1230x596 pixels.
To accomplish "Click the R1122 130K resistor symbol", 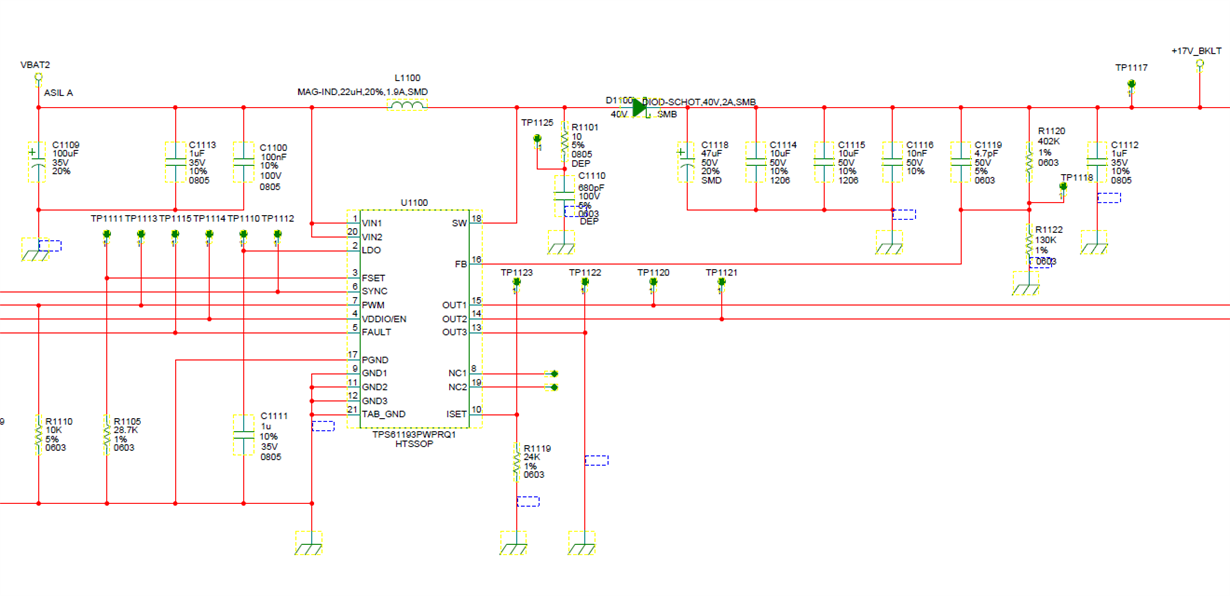I will coord(1029,244).
